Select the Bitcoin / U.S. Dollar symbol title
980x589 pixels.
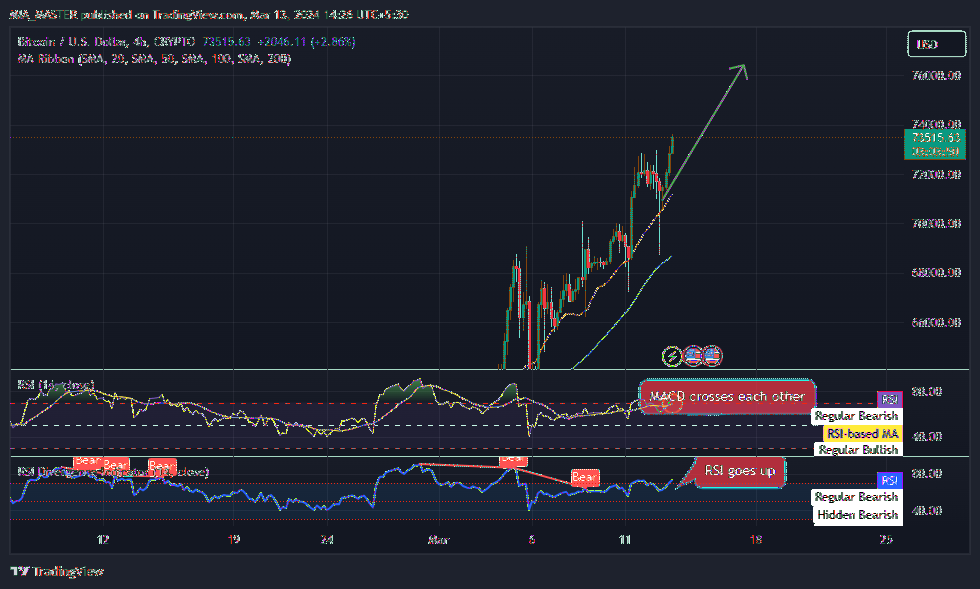(x=106, y=42)
